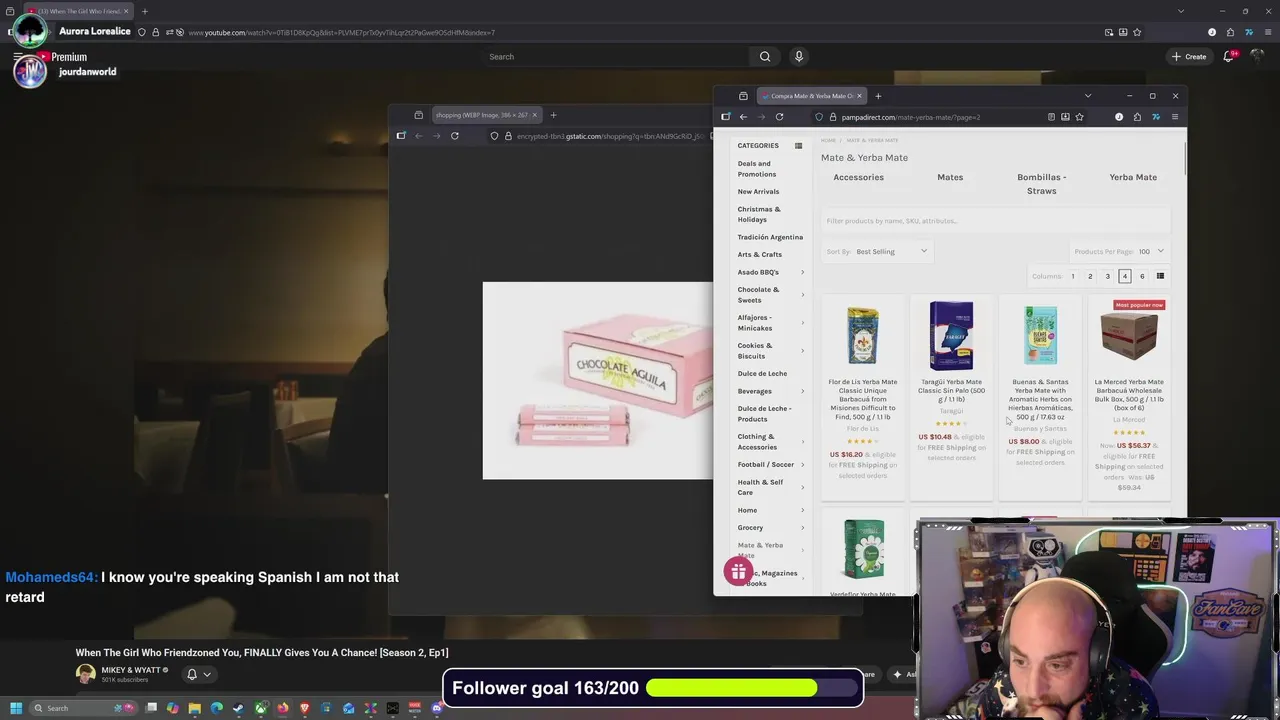
Task: Click the Create button on YouTube
Action: click(1189, 56)
